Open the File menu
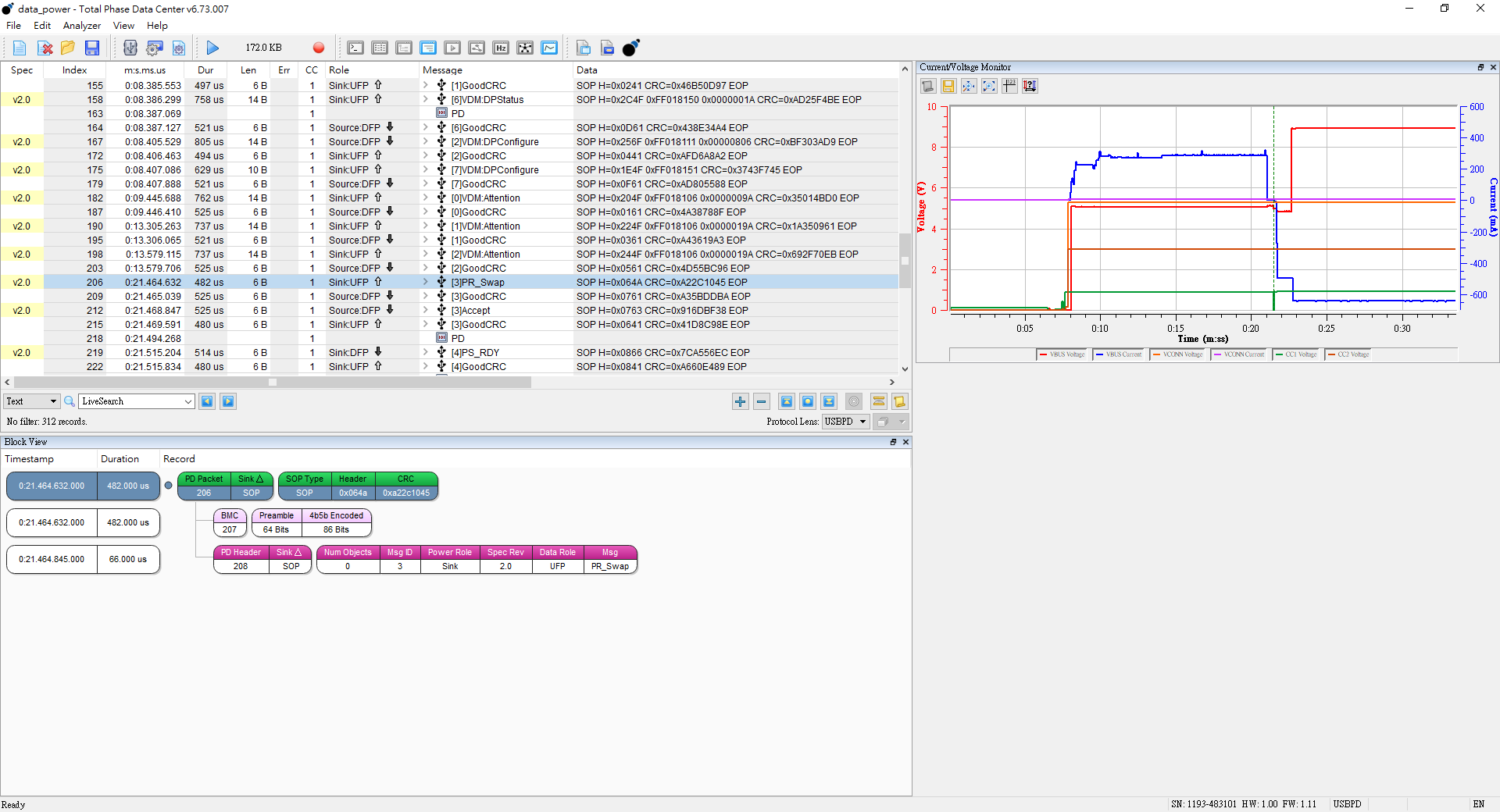The width and height of the screenshot is (1500, 812). tap(13, 26)
